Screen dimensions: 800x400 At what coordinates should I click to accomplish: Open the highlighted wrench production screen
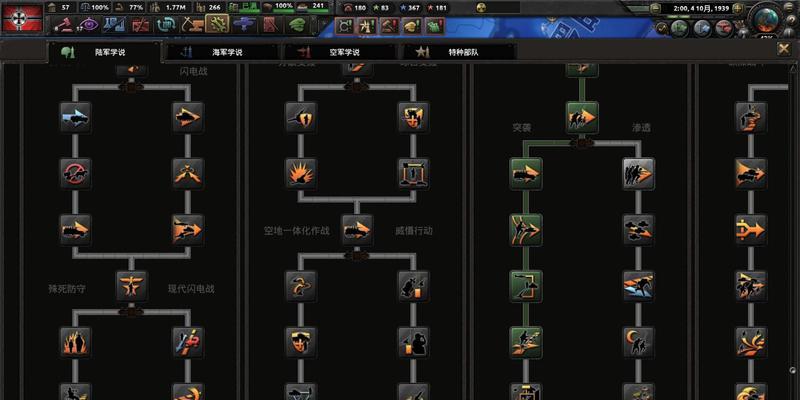point(217,23)
